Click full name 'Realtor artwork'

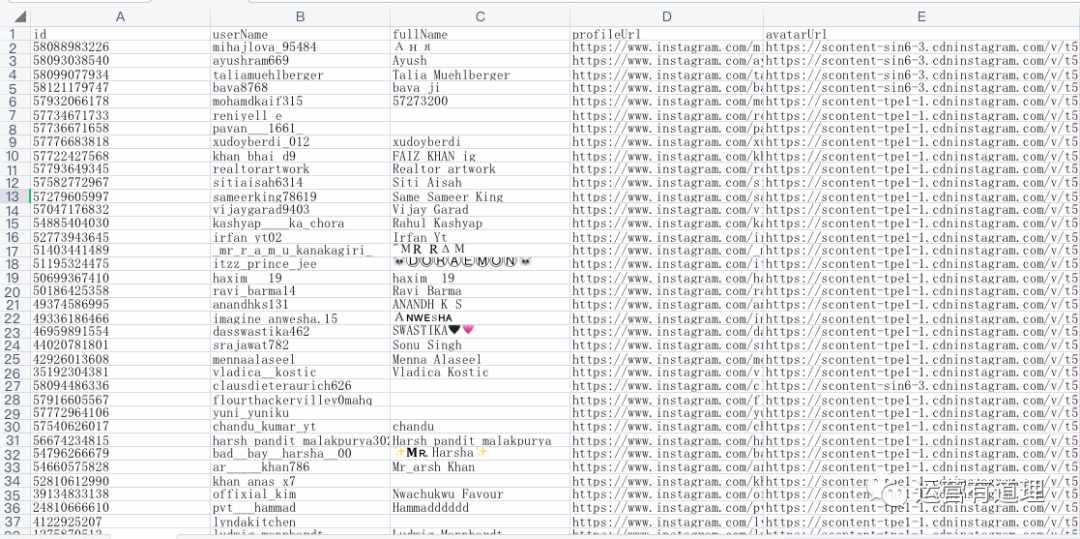point(444,169)
